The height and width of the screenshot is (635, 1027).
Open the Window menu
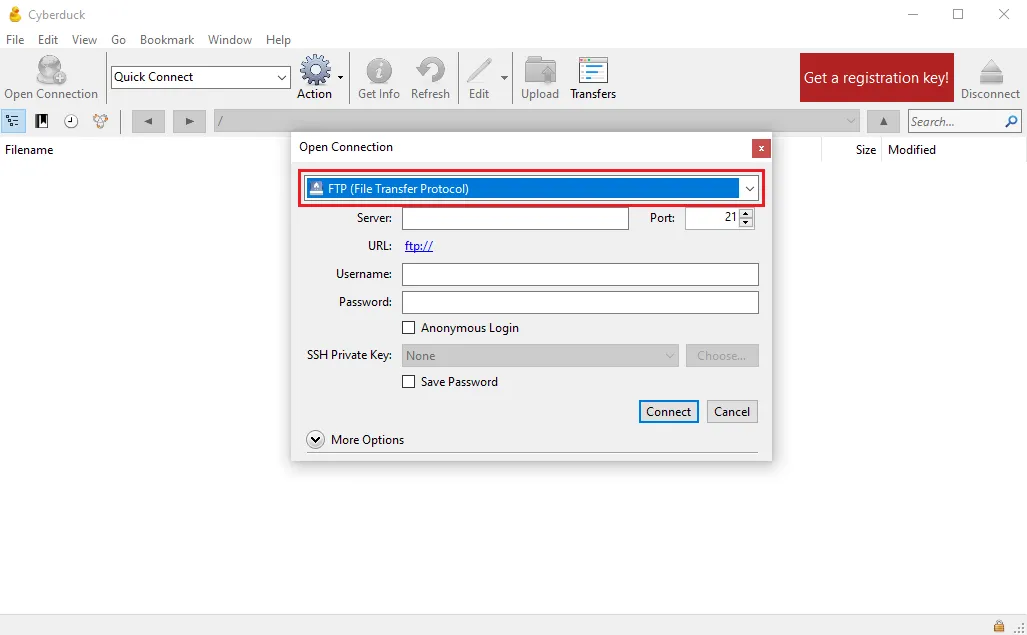tap(230, 39)
